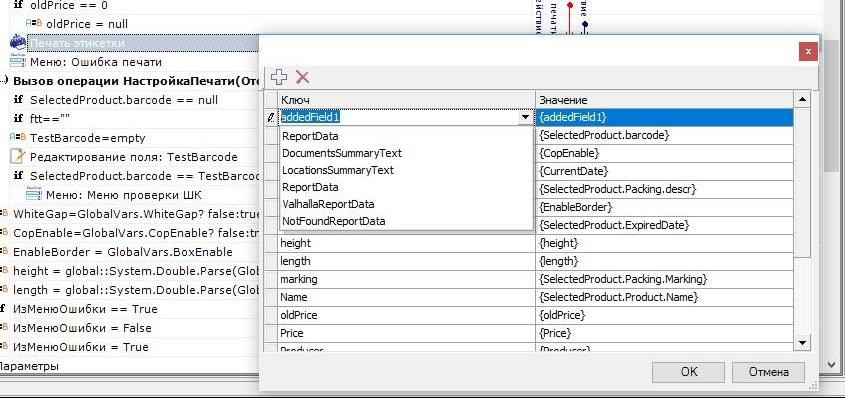Viewport: 845px width, 399px height.
Task: Select the ИзМенюОшибки = True row
Action: pyautogui.click(x=80, y=347)
